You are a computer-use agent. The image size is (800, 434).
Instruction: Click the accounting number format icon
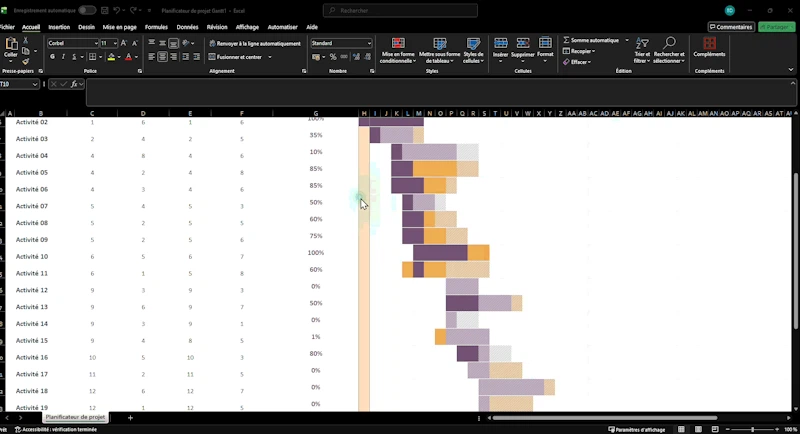(x=316, y=57)
